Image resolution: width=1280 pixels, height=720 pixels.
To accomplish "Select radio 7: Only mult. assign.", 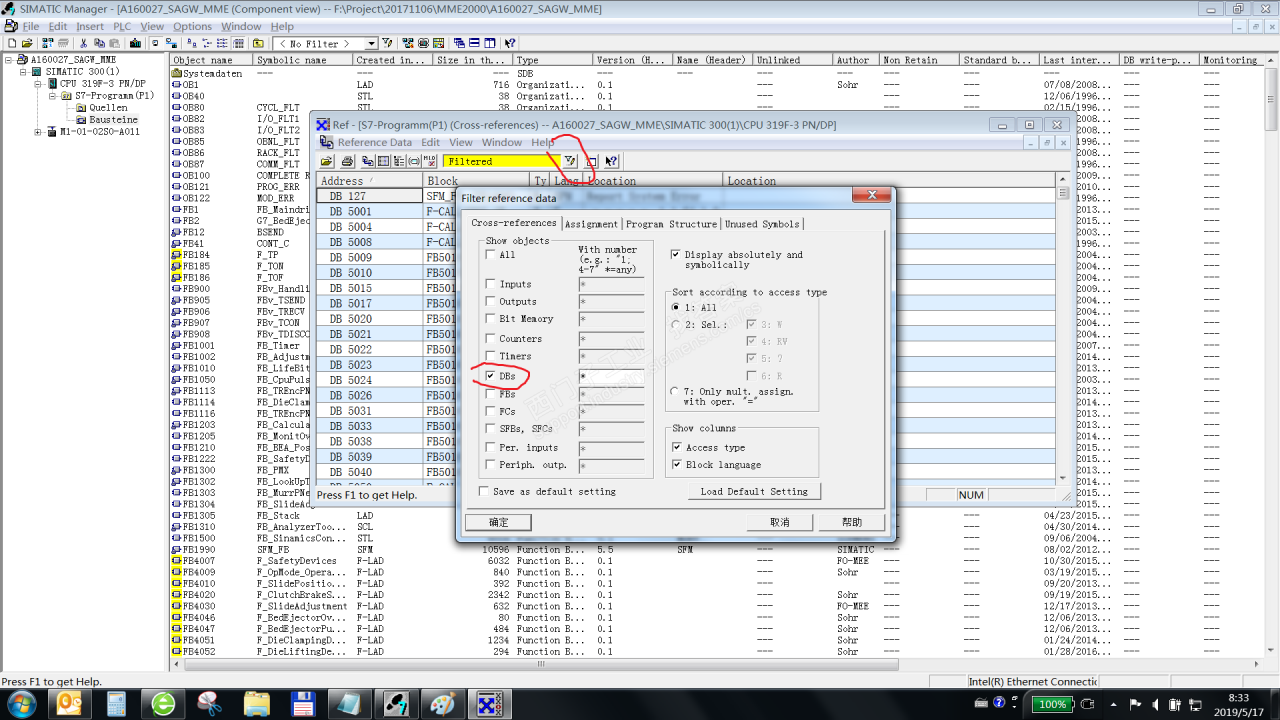I will point(677,392).
